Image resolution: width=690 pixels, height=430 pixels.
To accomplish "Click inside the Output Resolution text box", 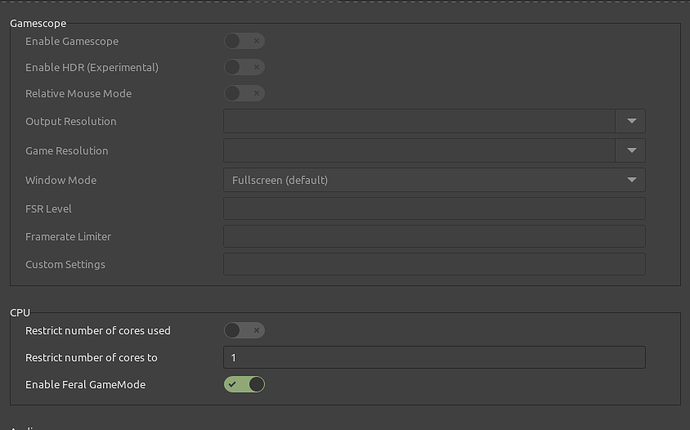I will click(419, 121).
